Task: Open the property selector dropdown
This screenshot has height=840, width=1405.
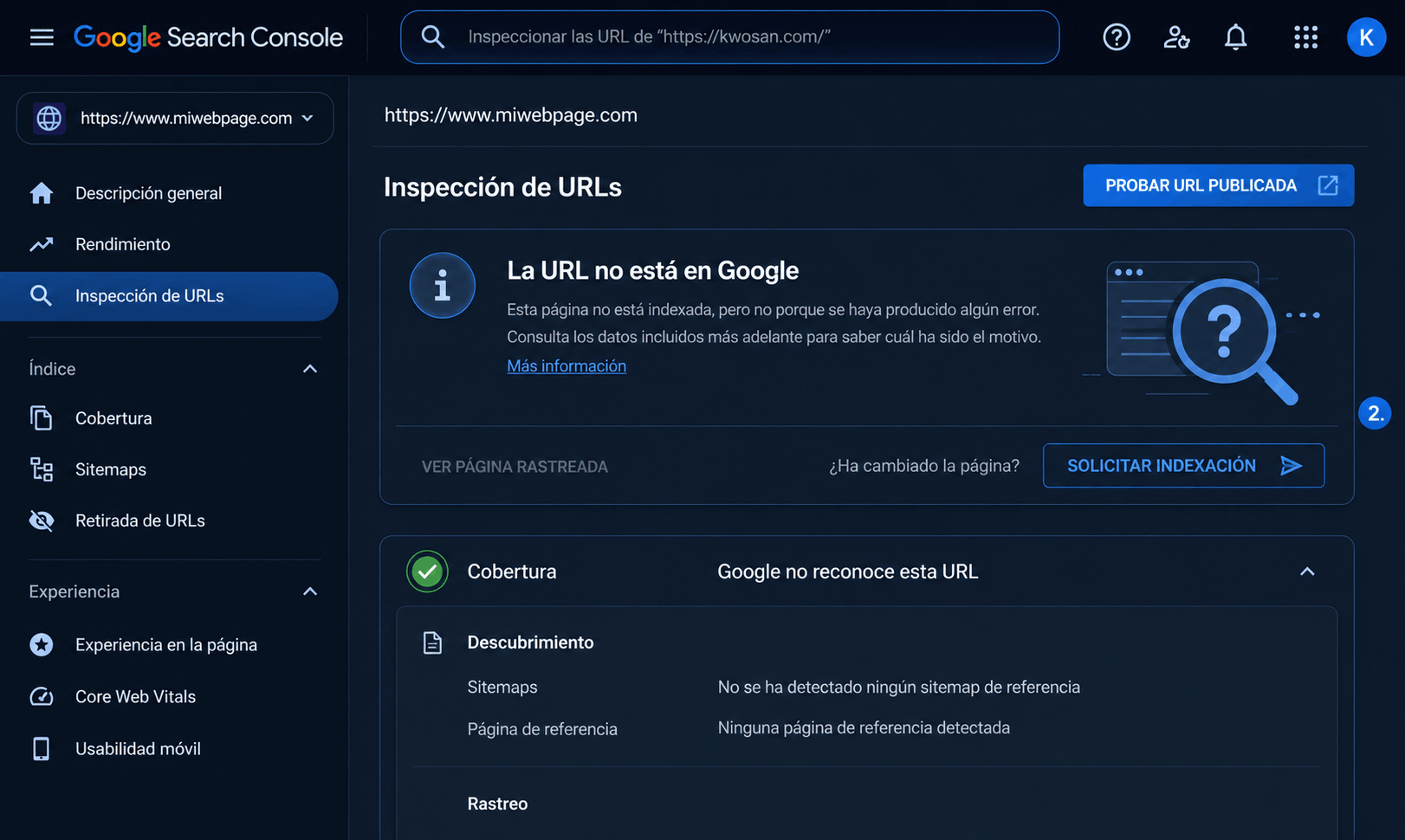Action: [x=175, y=118]
